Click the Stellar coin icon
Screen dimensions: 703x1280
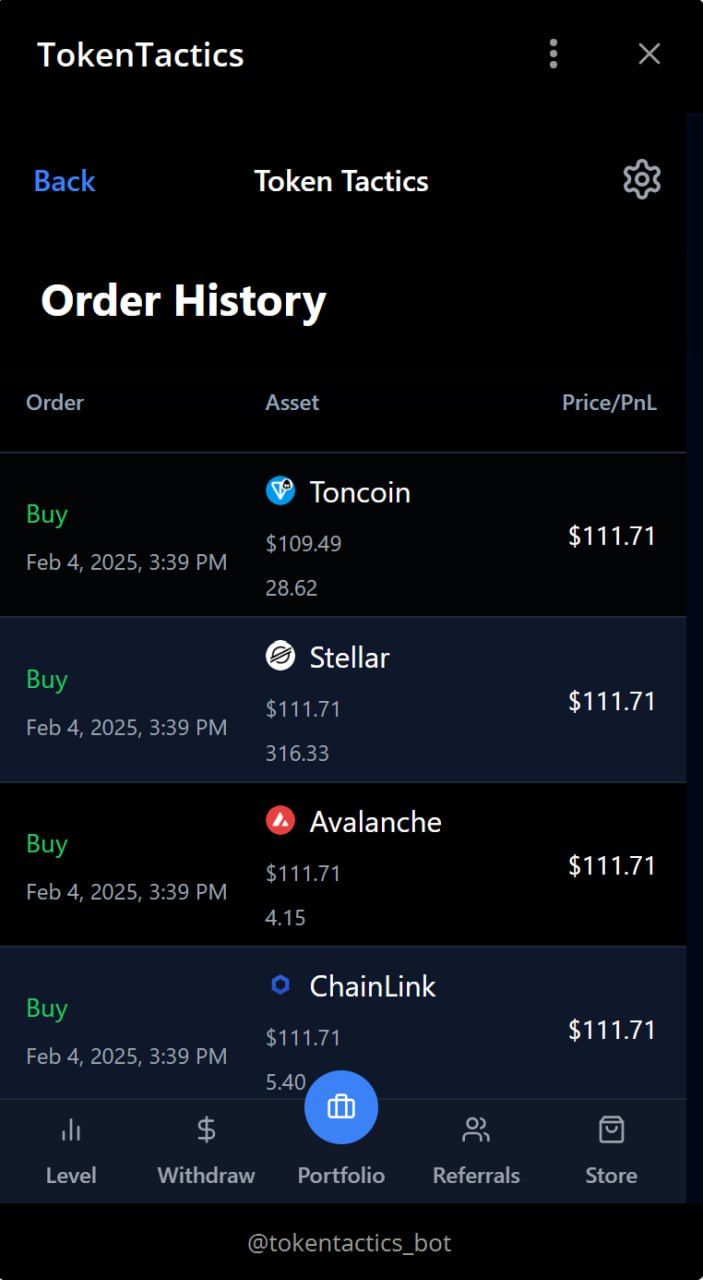coord(281,656)
